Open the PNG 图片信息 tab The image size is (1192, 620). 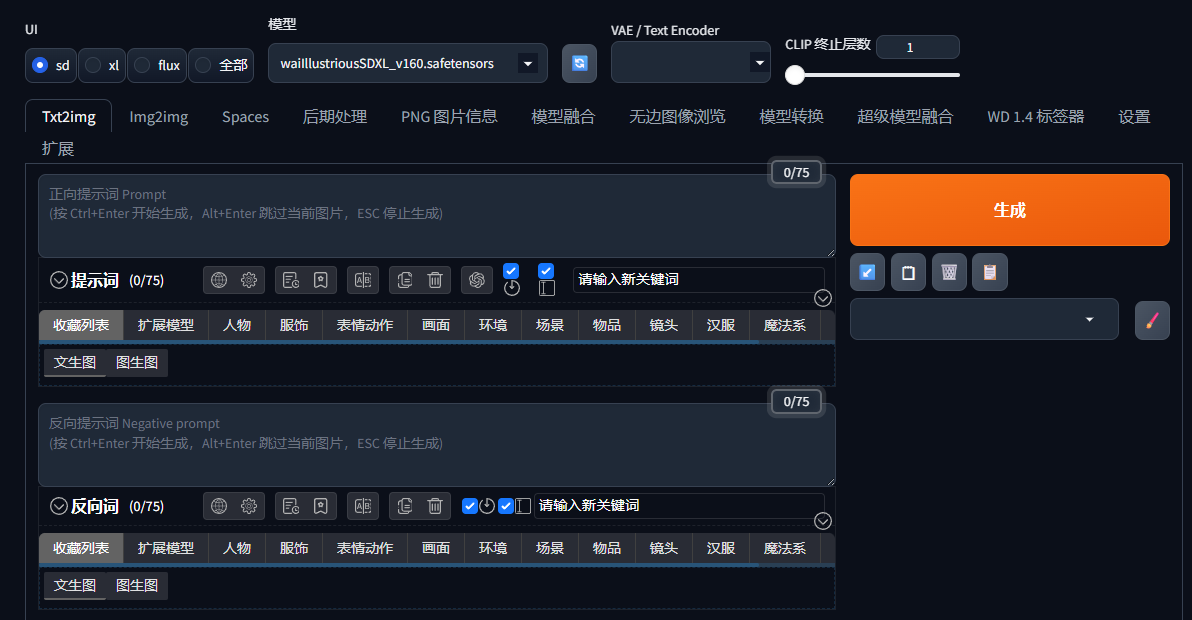point(449,117)
